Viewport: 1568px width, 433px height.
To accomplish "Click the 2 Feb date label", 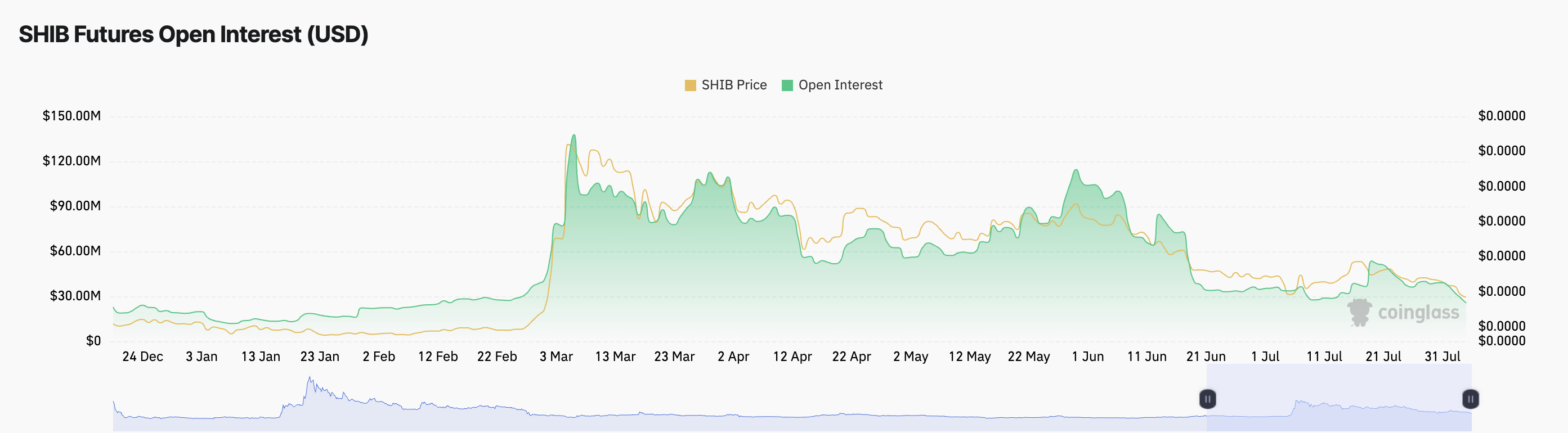I will pos(379,357).
